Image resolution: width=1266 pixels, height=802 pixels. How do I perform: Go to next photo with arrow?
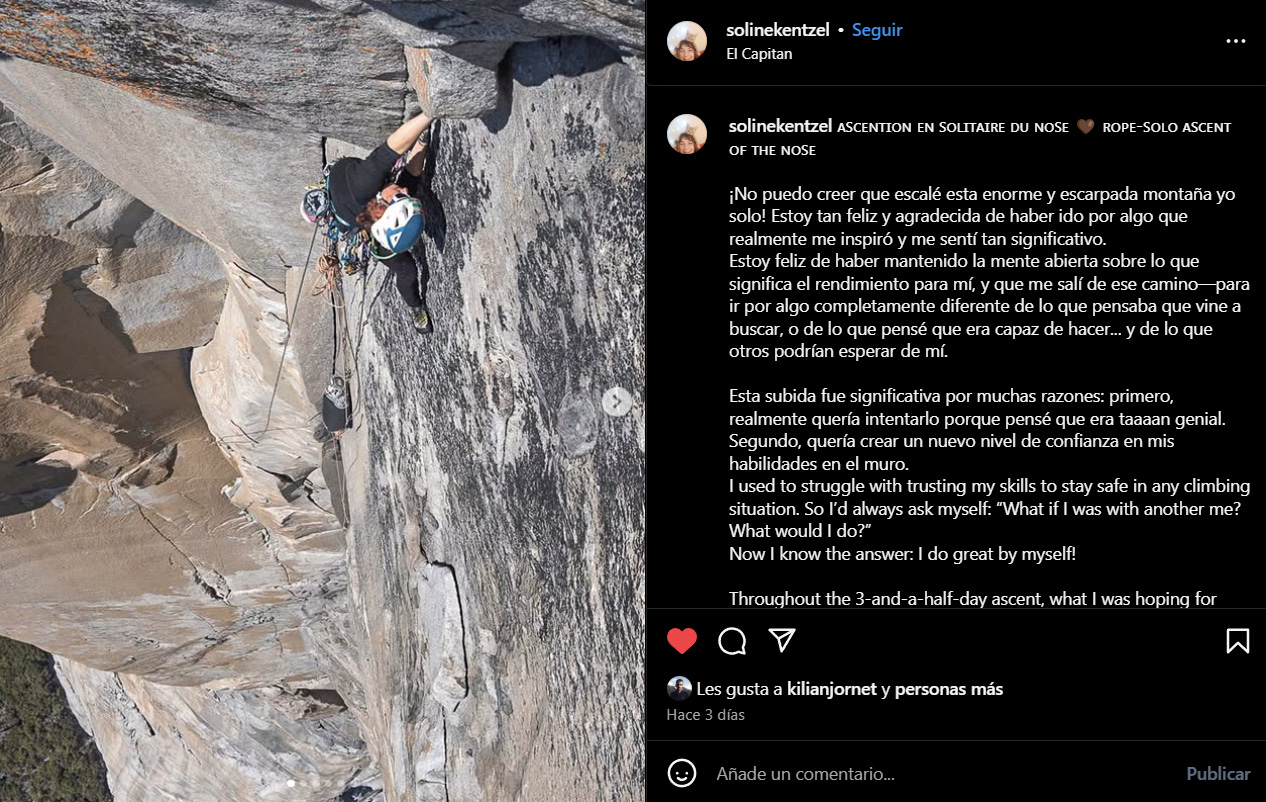coord(617,401)
